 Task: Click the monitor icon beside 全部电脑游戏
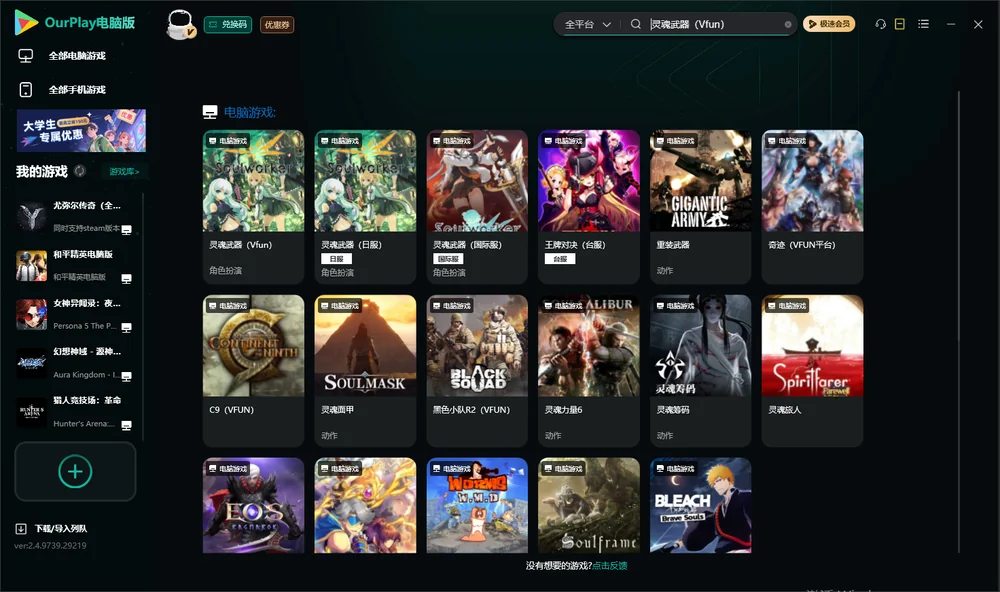pos(26,56)
